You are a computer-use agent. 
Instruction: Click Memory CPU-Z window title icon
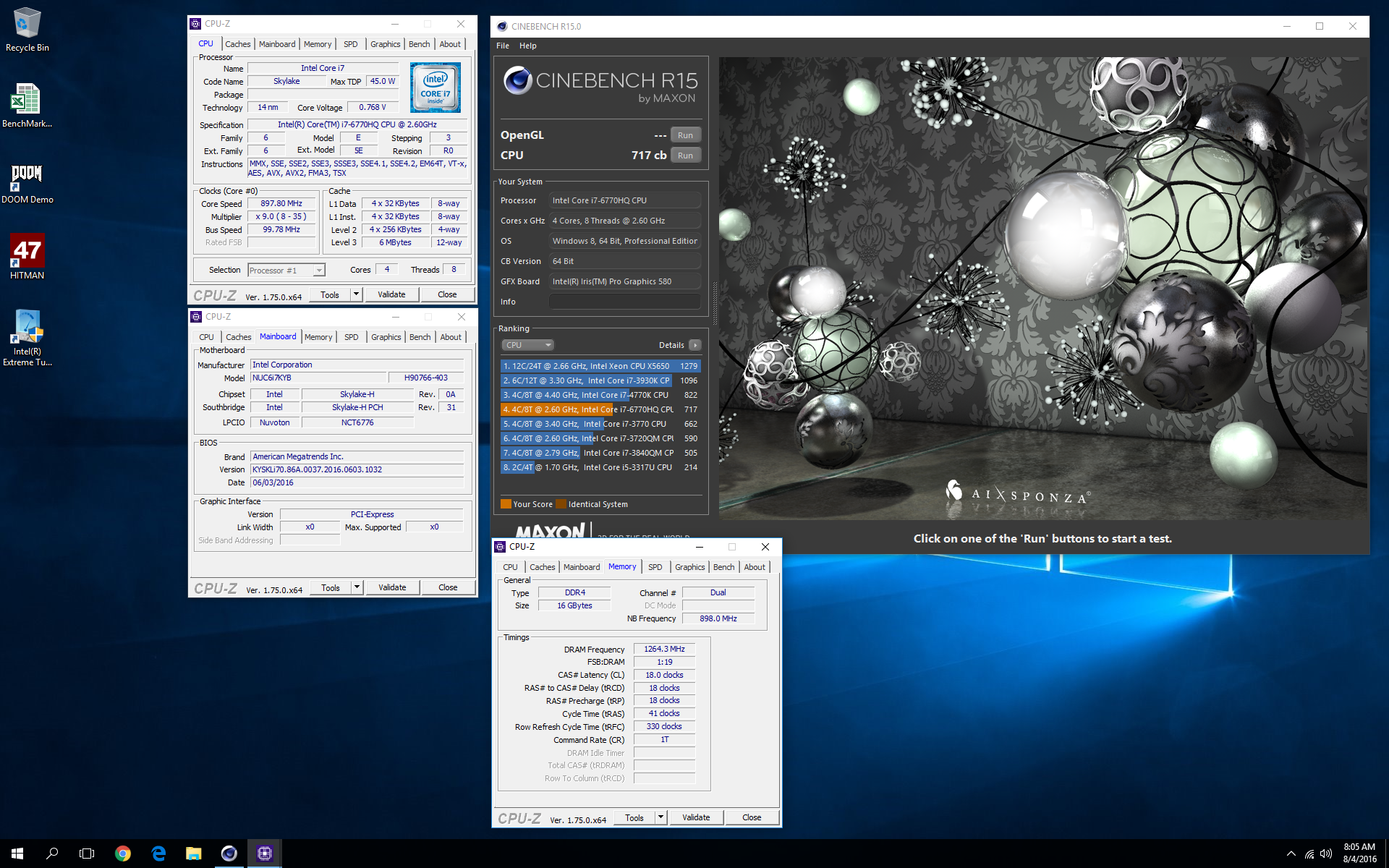click(500, 547)
